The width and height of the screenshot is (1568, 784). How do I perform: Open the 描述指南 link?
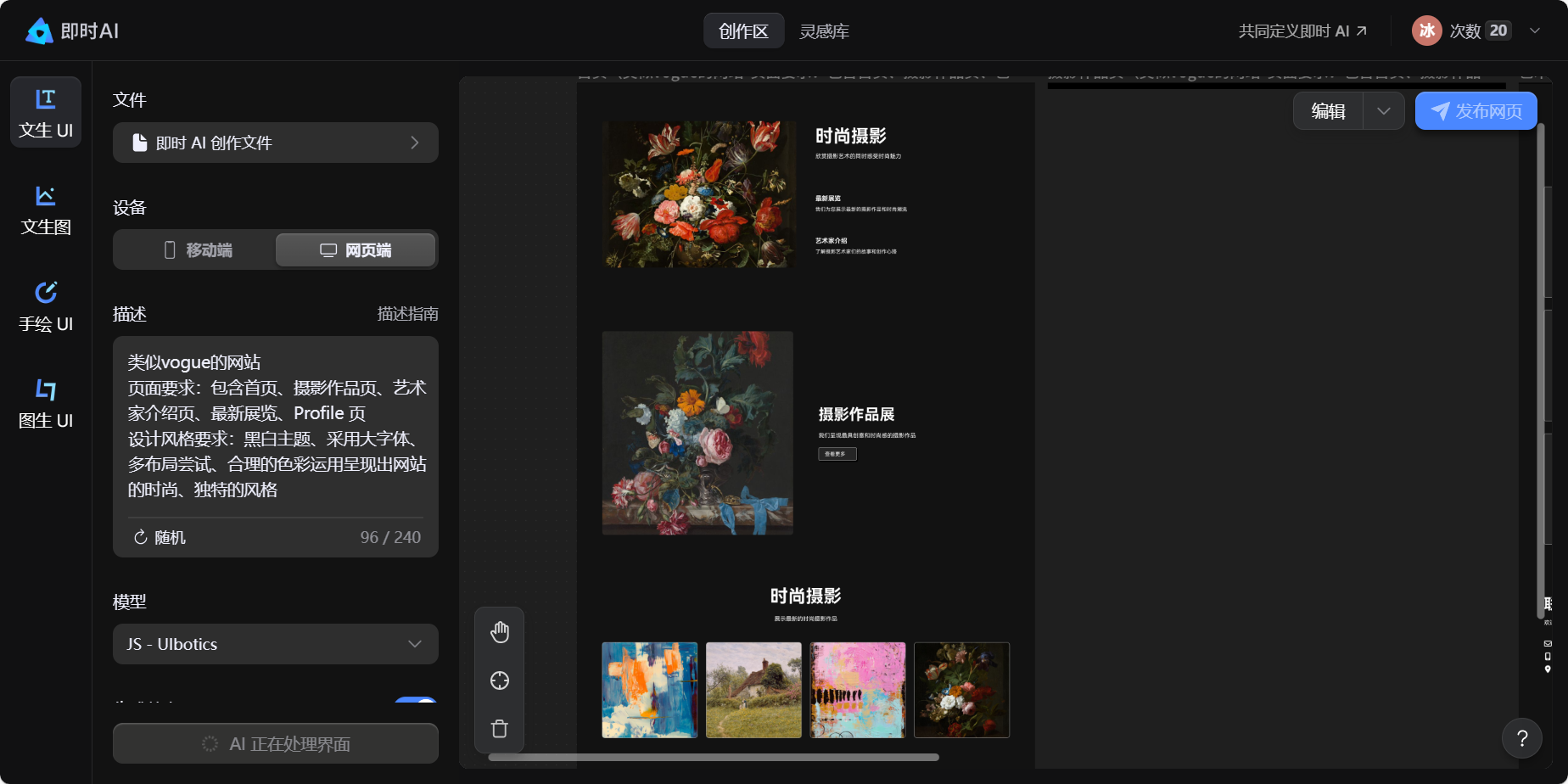[407, 314]
